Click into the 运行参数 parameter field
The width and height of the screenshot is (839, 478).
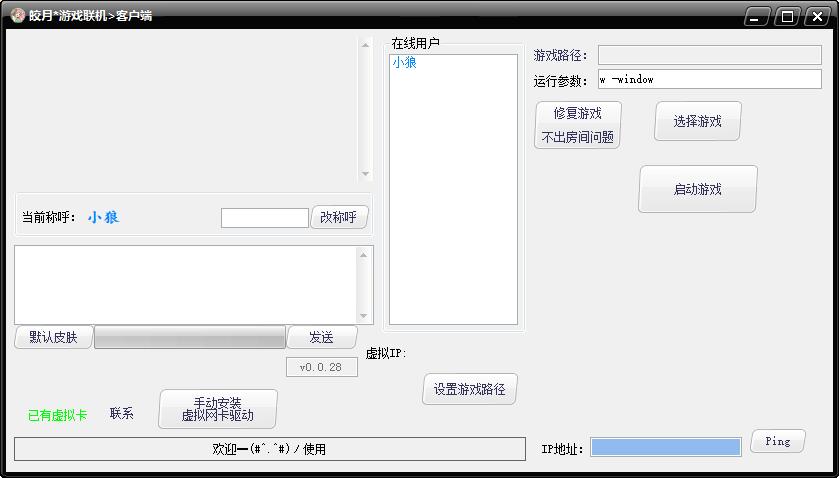(x=710, y=79)
